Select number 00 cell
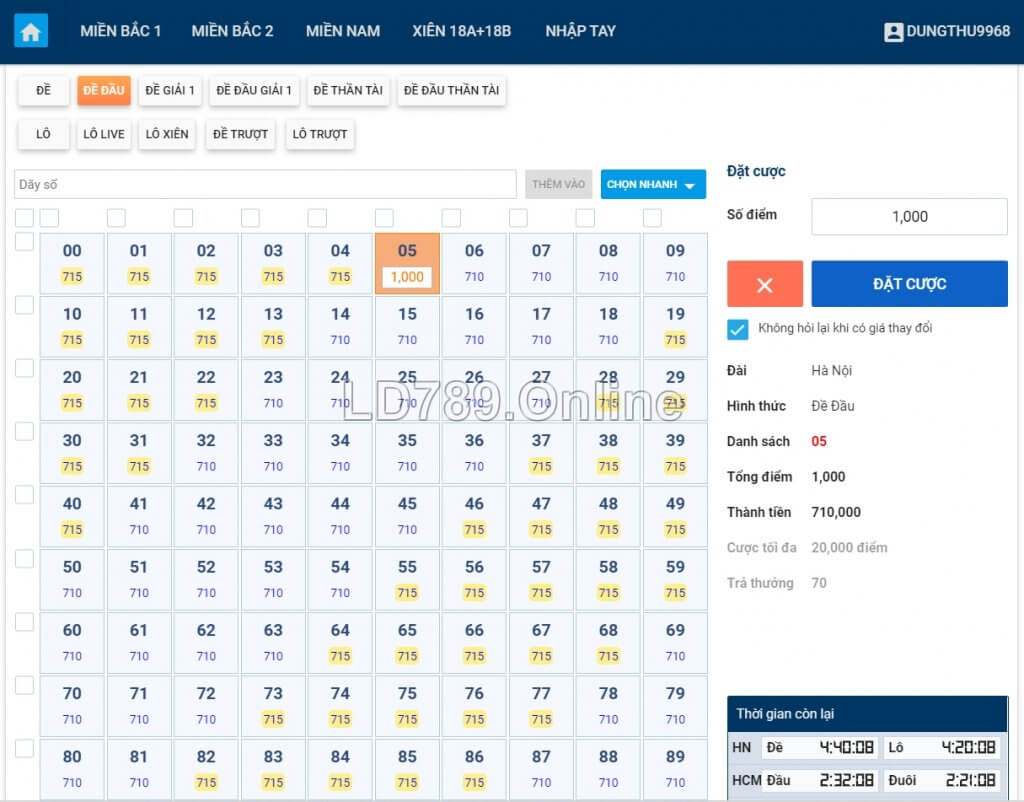 point(72,263)
